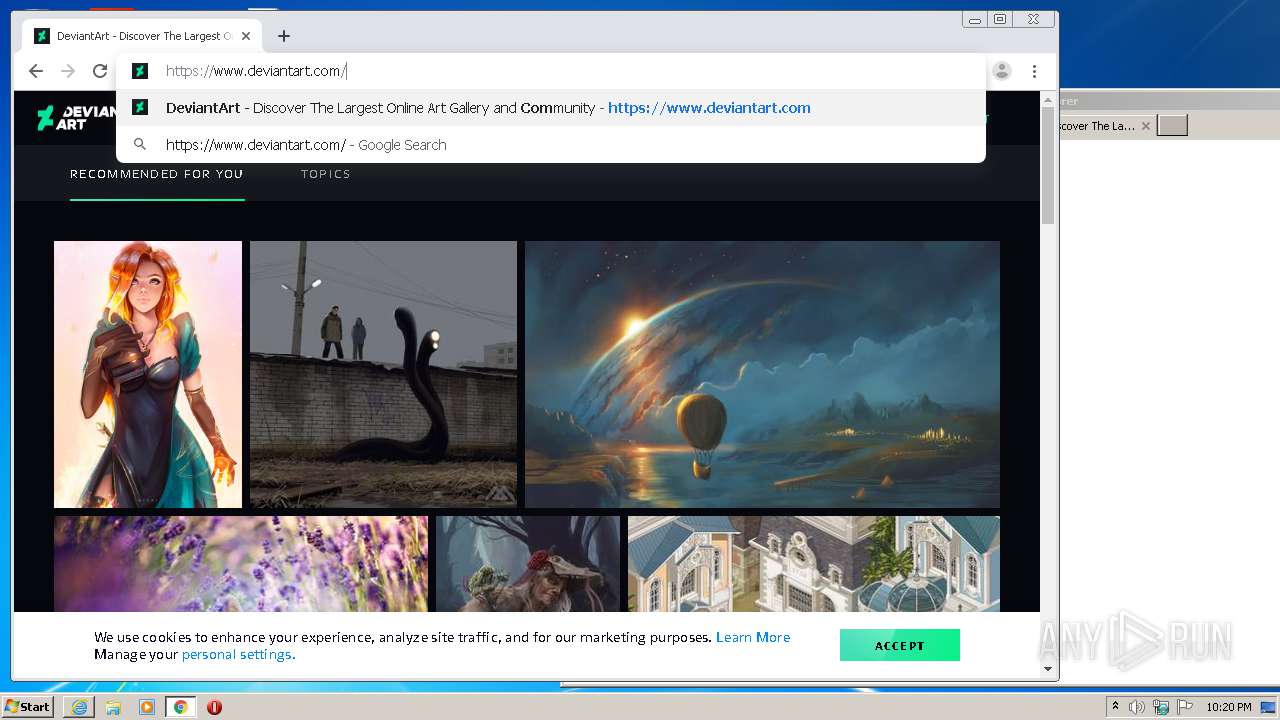Open the Chrome profile avatar
This screenshot has width=1280, height=720.
[x=1002, y=71]
